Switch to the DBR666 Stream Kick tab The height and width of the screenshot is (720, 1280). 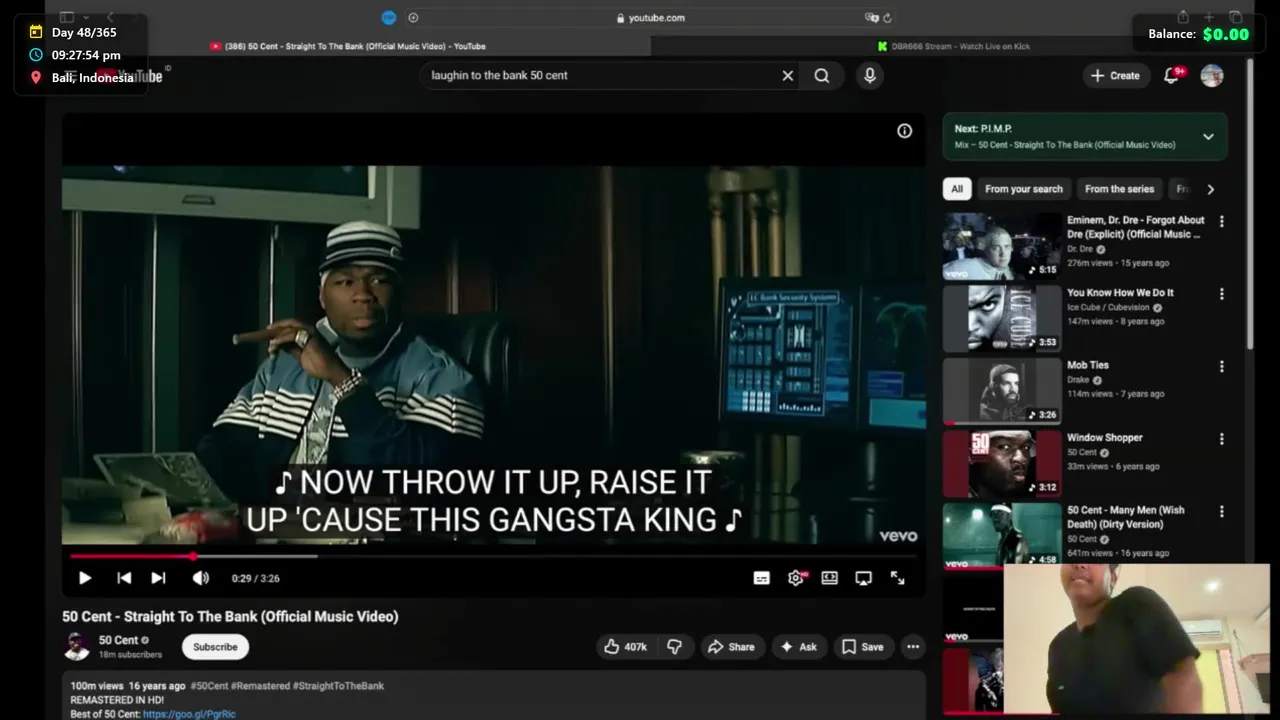point(952,46)
